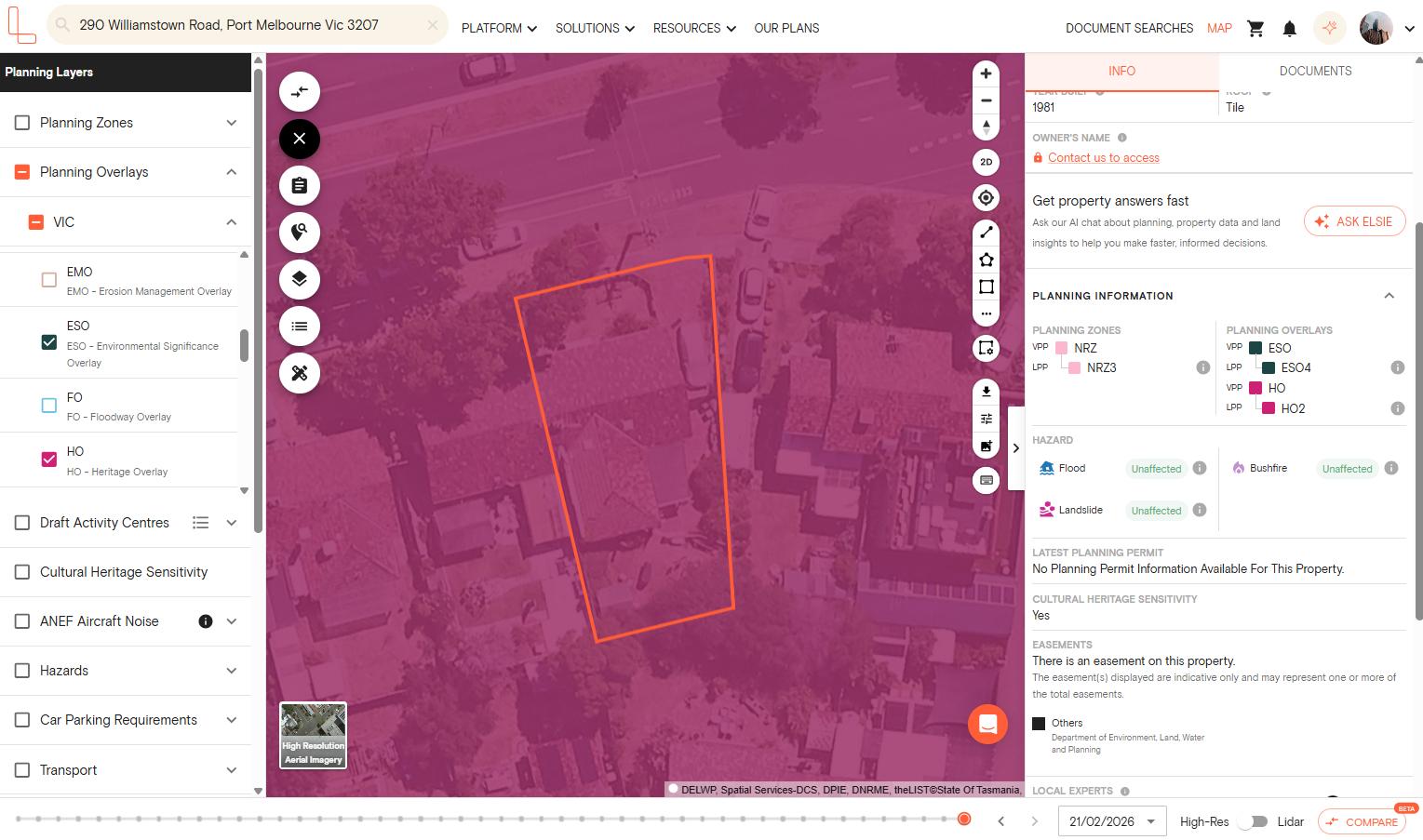The width and height of the screenshot is (1423, 840).
Task: Open more drawing tools ellipsis
Action: point(987,313)
